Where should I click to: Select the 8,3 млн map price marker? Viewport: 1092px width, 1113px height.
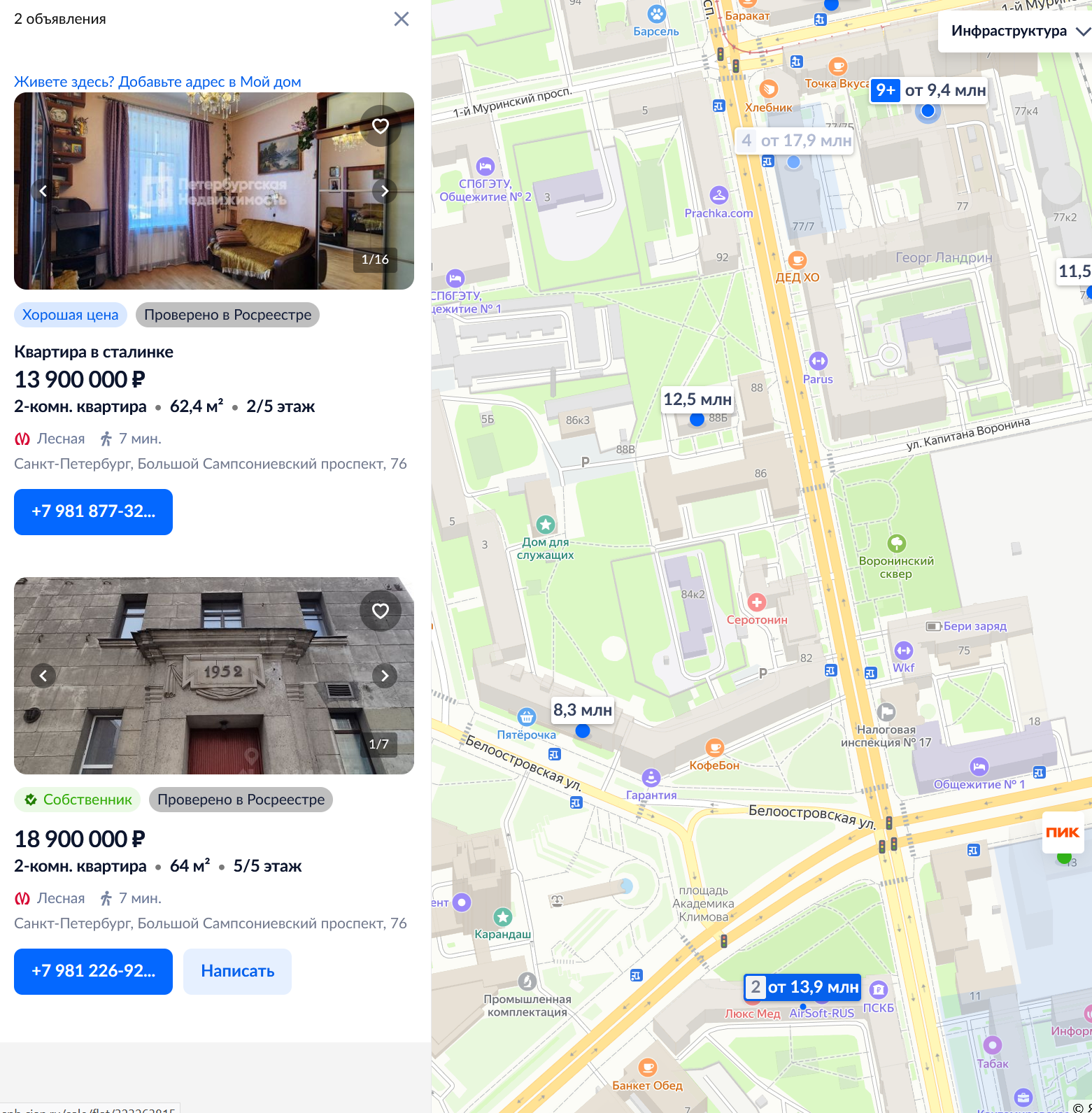(583, 710)
